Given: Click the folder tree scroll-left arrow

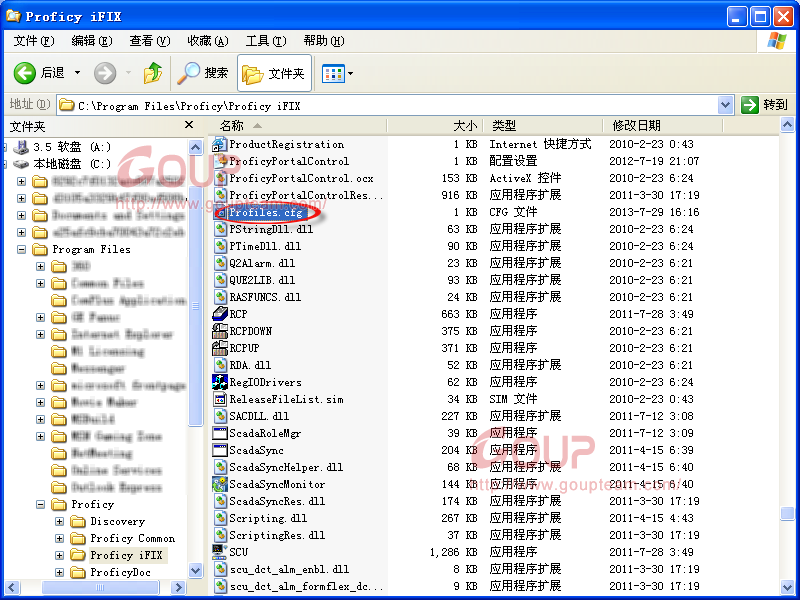Looking at the screenshot, I should tap(12, 587).
